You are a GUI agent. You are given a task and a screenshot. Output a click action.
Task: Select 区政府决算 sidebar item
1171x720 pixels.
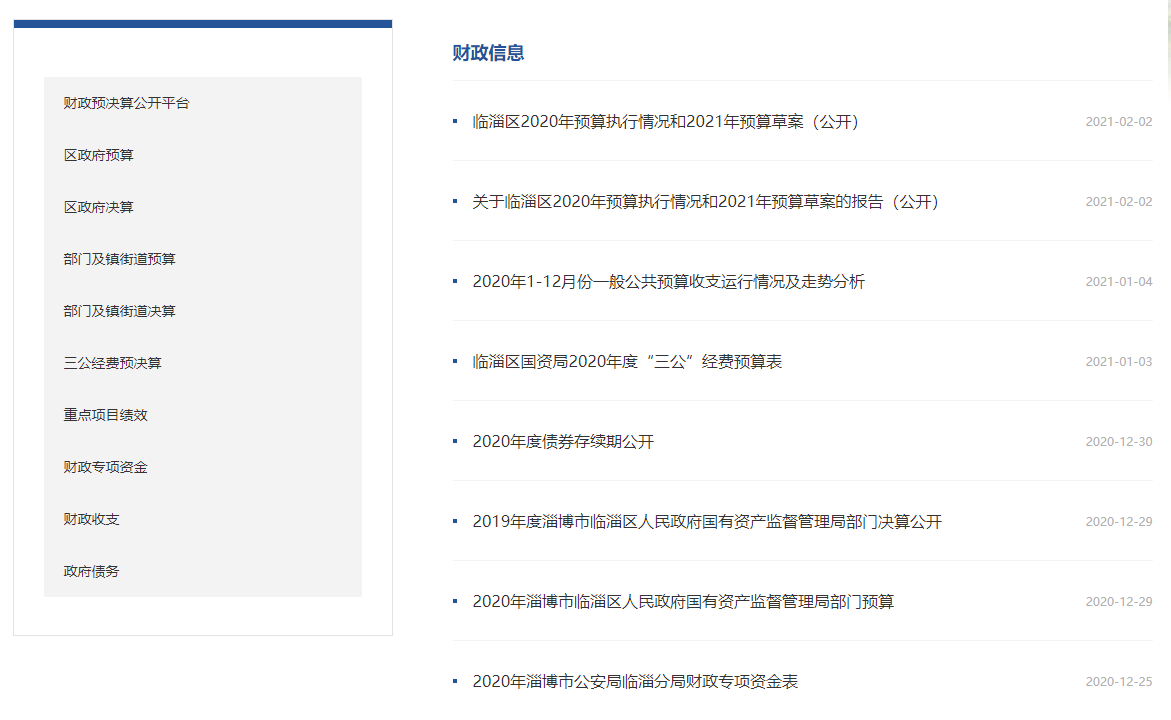click(99, 207)
